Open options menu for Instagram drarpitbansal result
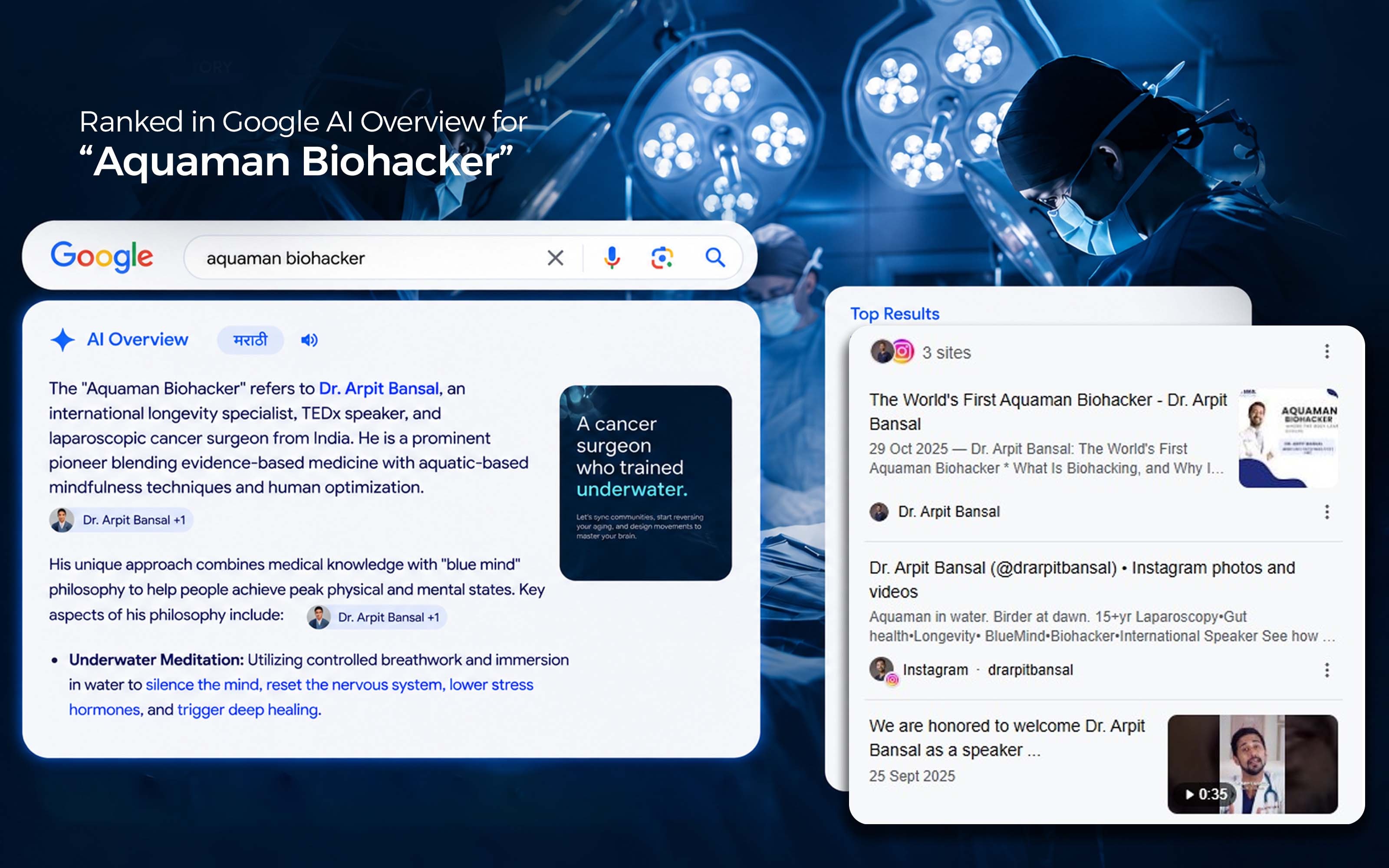The height and width of the screenshot is (868, 1389). pyautogui.click(x=1326, y=670)
